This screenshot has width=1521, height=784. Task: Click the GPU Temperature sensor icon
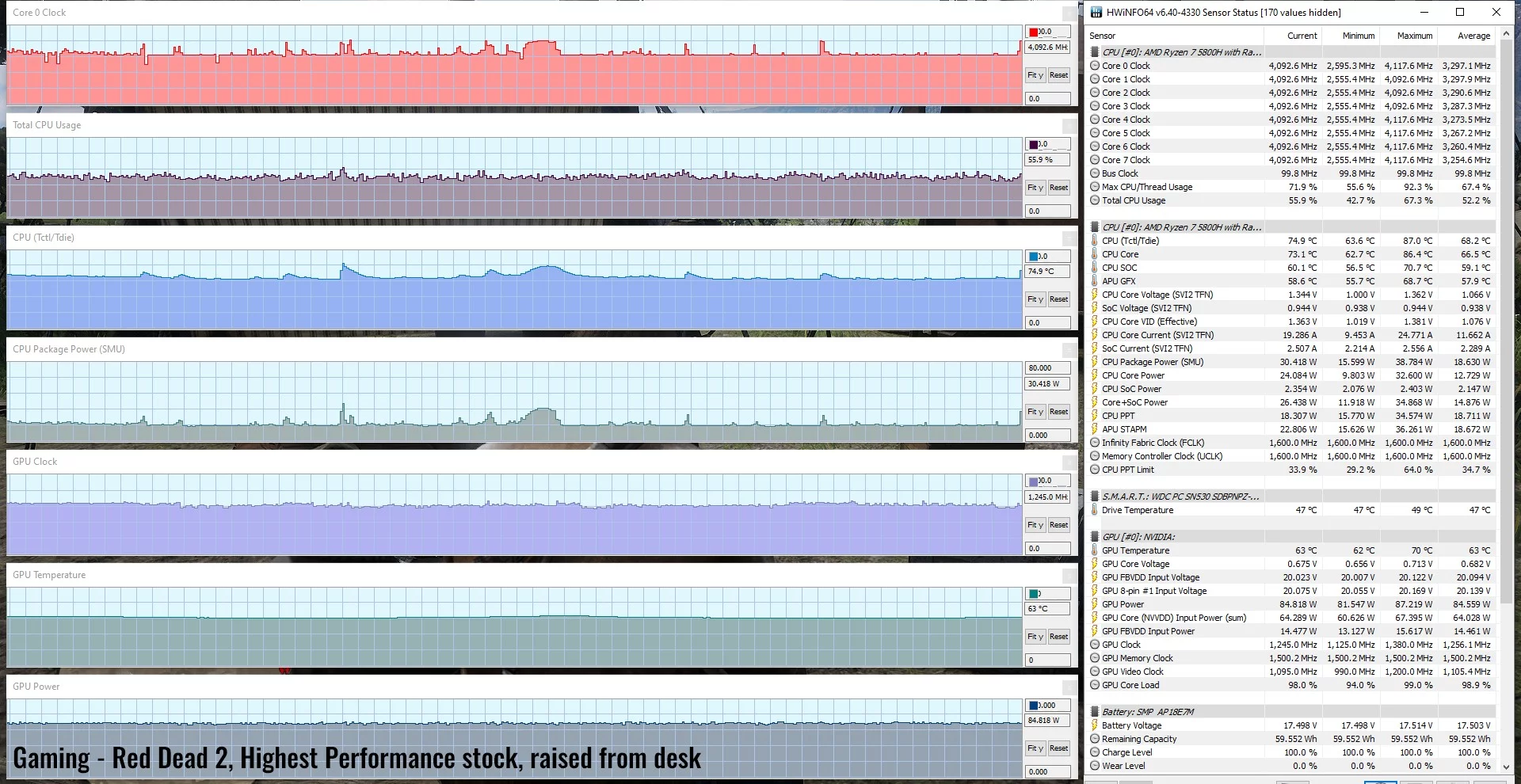click(1095, 550)
